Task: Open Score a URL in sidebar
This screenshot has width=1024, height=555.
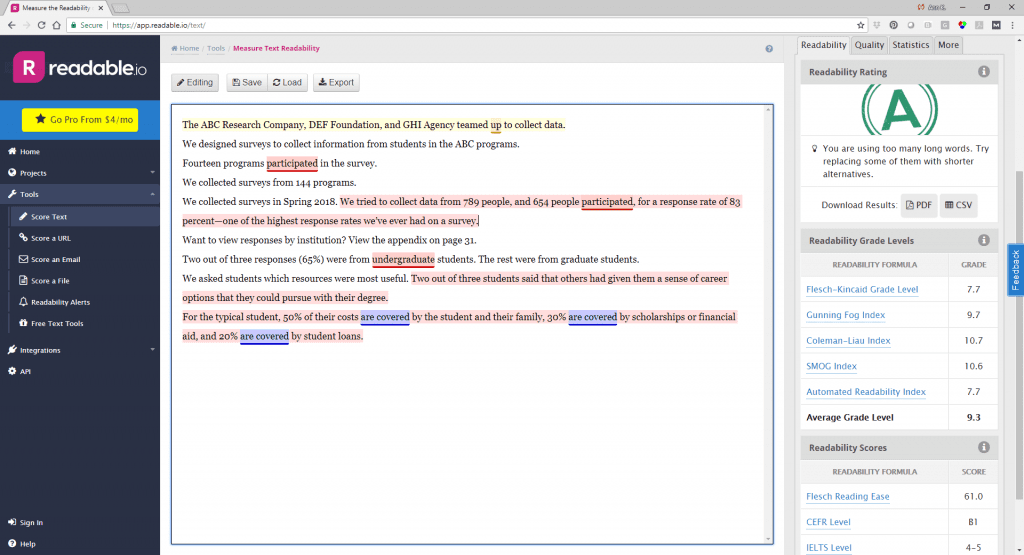Action: (50, 238)
